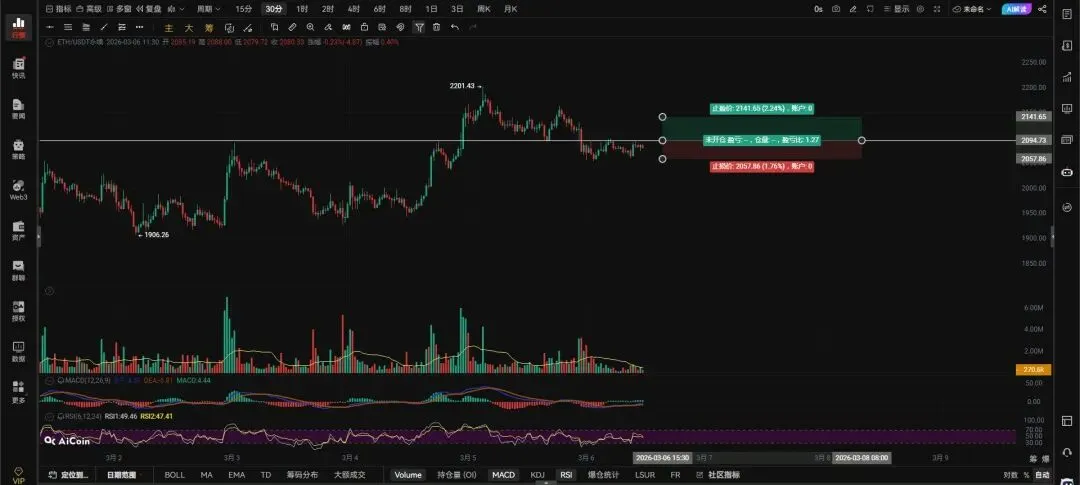Image resolution: width=1080 pixels, height=485 pixels.
Task: Toggle the Volume indicator
Action: [x=408, y=475]
